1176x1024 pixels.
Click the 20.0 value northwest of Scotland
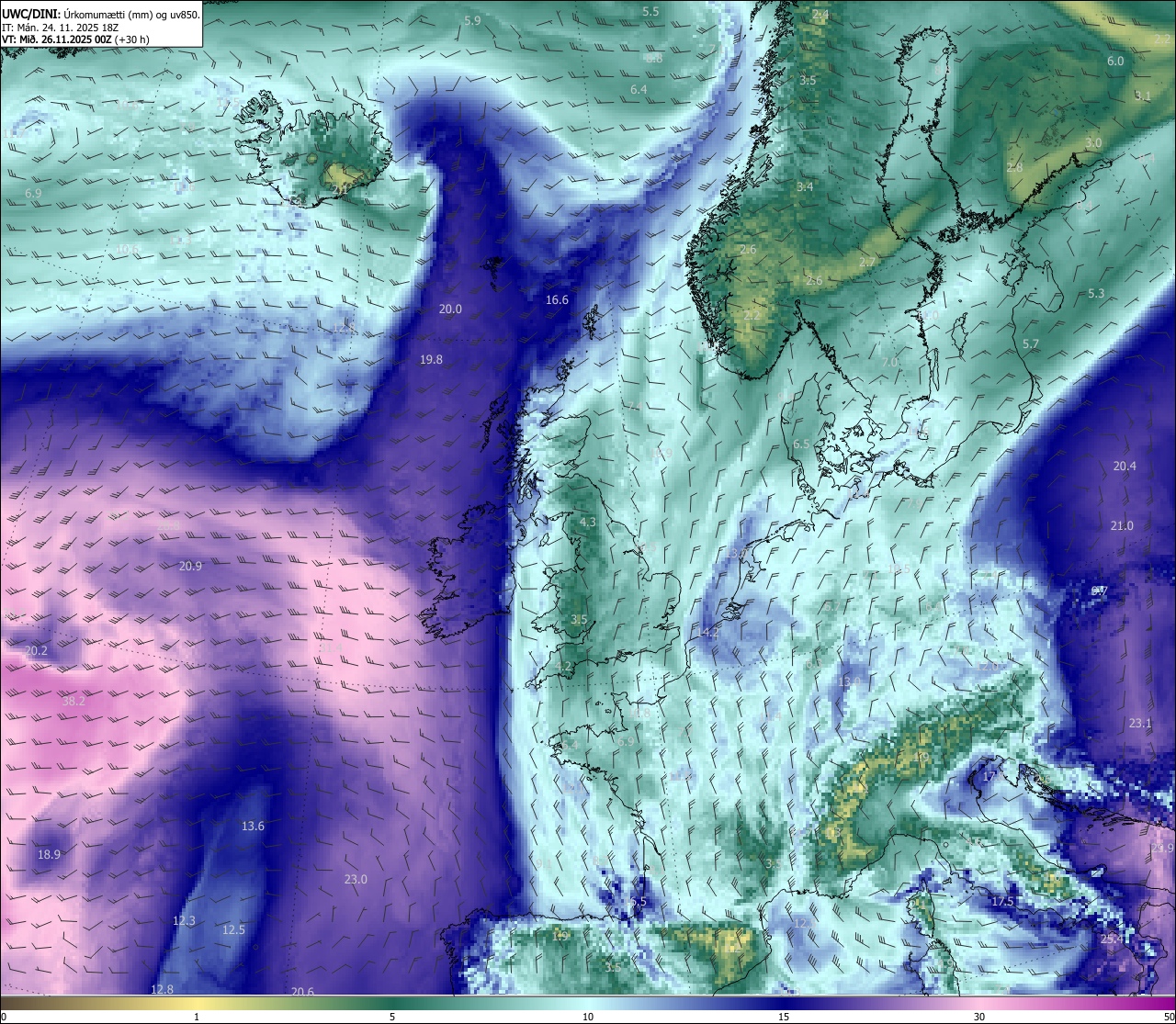pyautogui.click(x=450, y=309)
